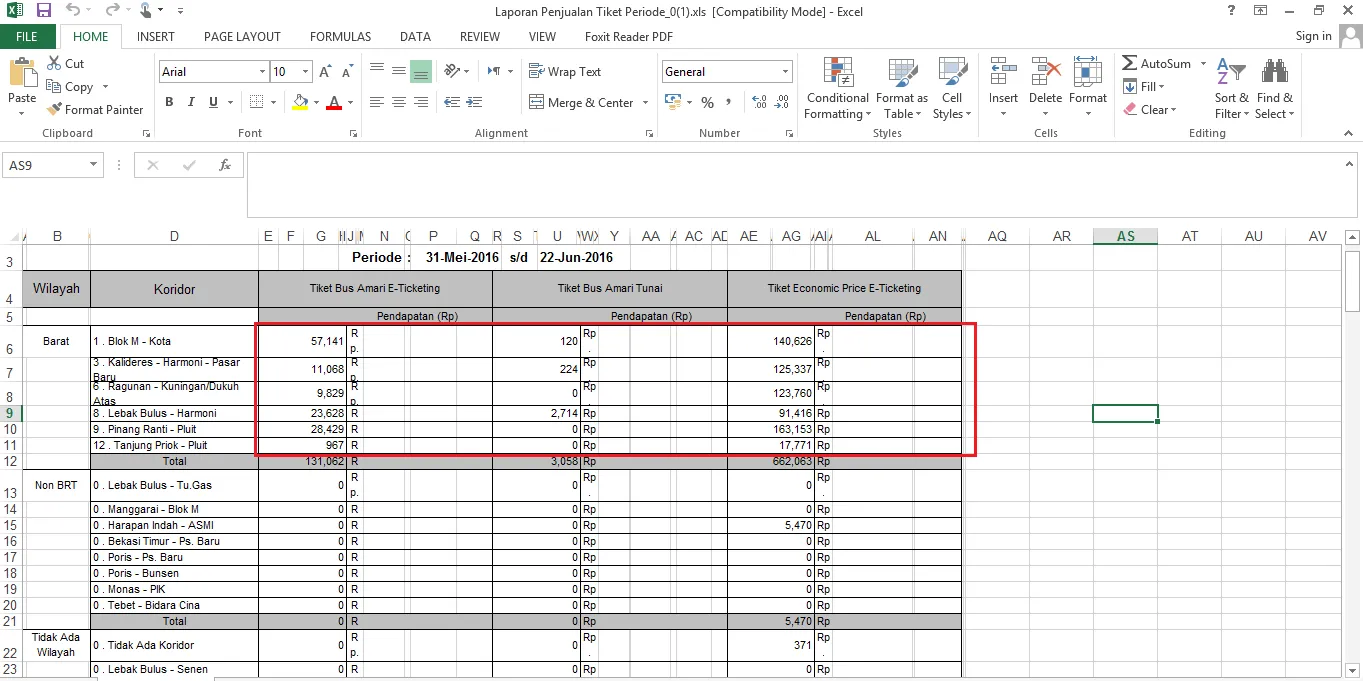Open the Foxit Reader PDF tab
This screenshot has width=1363, height=681.
[x=629, y=37]
